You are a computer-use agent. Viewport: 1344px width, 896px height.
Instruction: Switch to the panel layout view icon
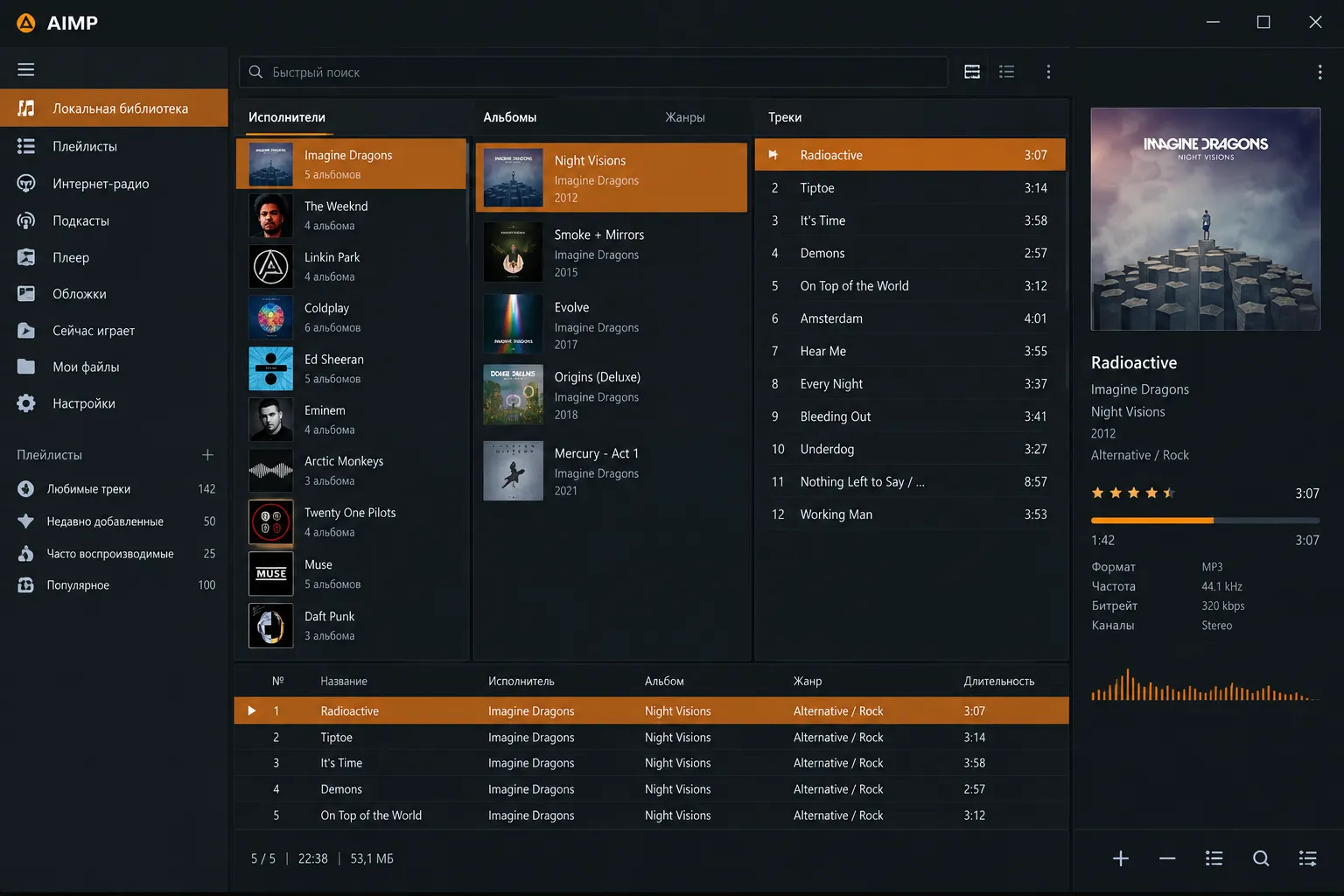pyautogui.click(x=972, y=72)
